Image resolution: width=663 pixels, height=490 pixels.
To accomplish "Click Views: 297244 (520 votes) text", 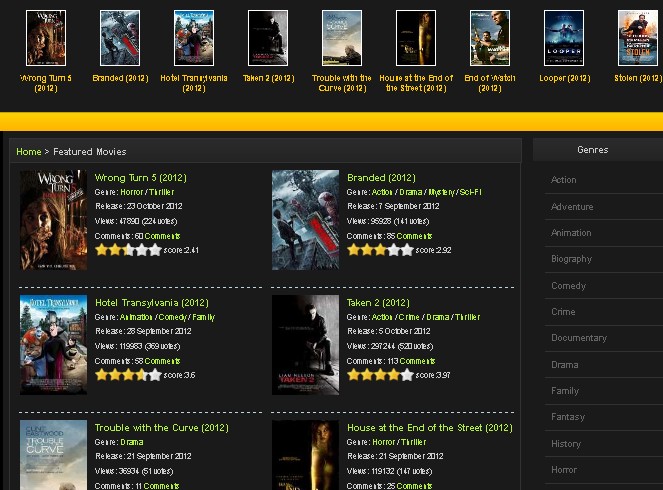I will (x=390, y=346).
